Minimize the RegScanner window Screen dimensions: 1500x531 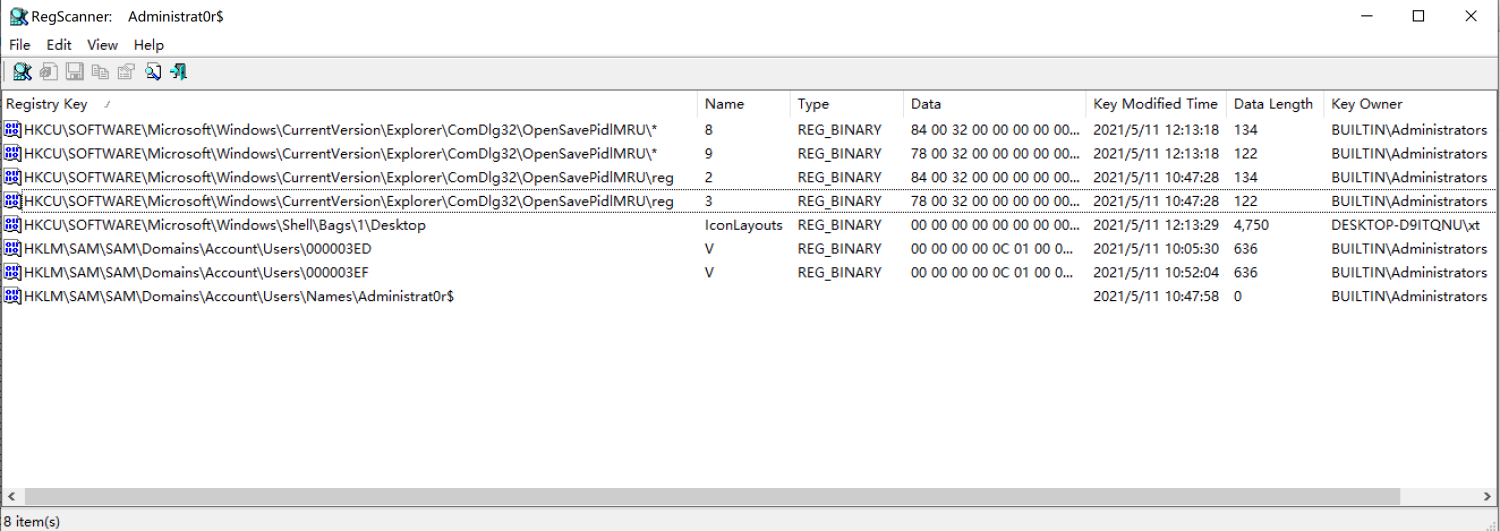(x=1366, y=16)
